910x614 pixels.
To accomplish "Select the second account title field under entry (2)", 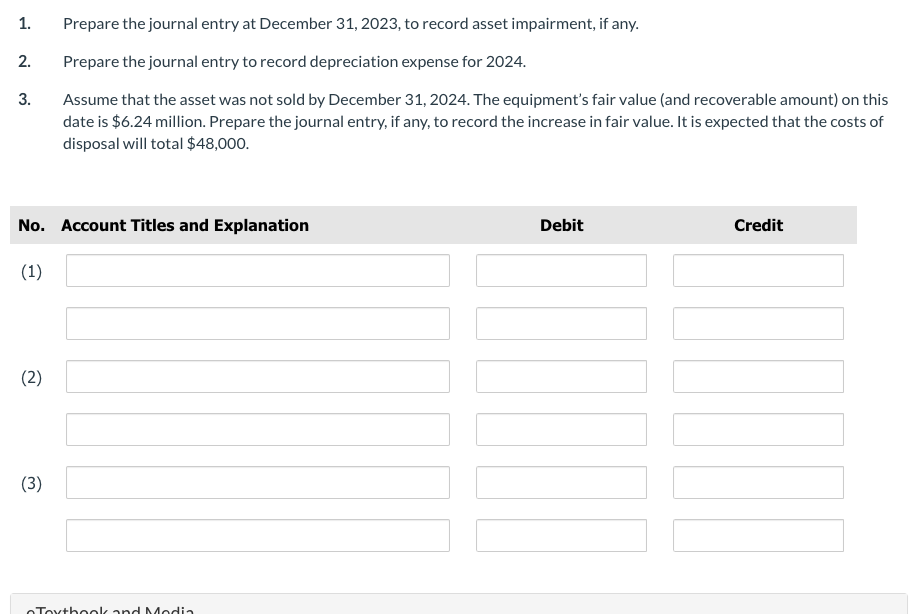I will 257,429.
